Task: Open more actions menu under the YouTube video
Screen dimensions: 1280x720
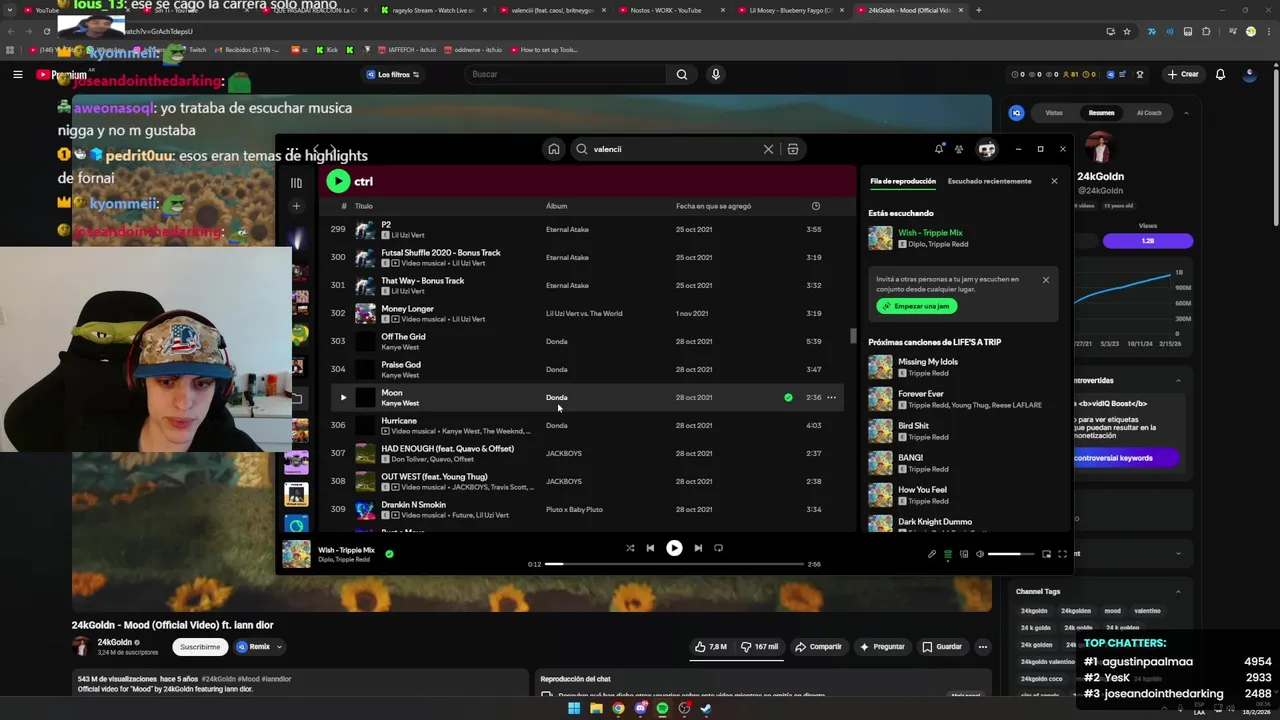Action: pos(983,647)
